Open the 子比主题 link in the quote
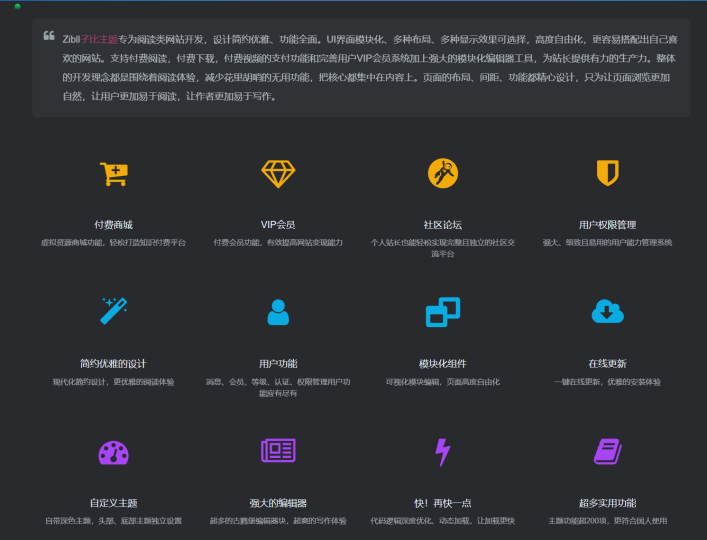Image resolution: width=707 pixels, height=540 pixels. 99,40
